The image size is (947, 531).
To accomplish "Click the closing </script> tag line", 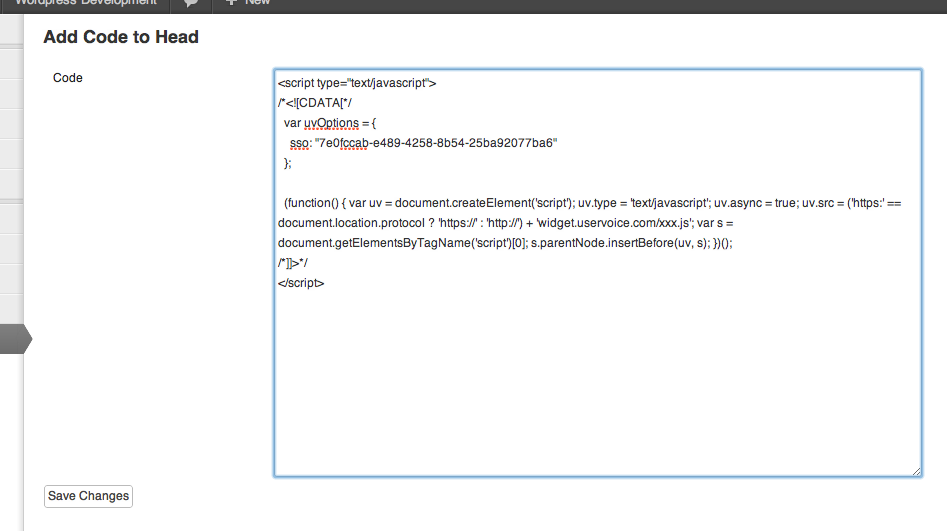I will pyautogui.click(x=301, y=283).
